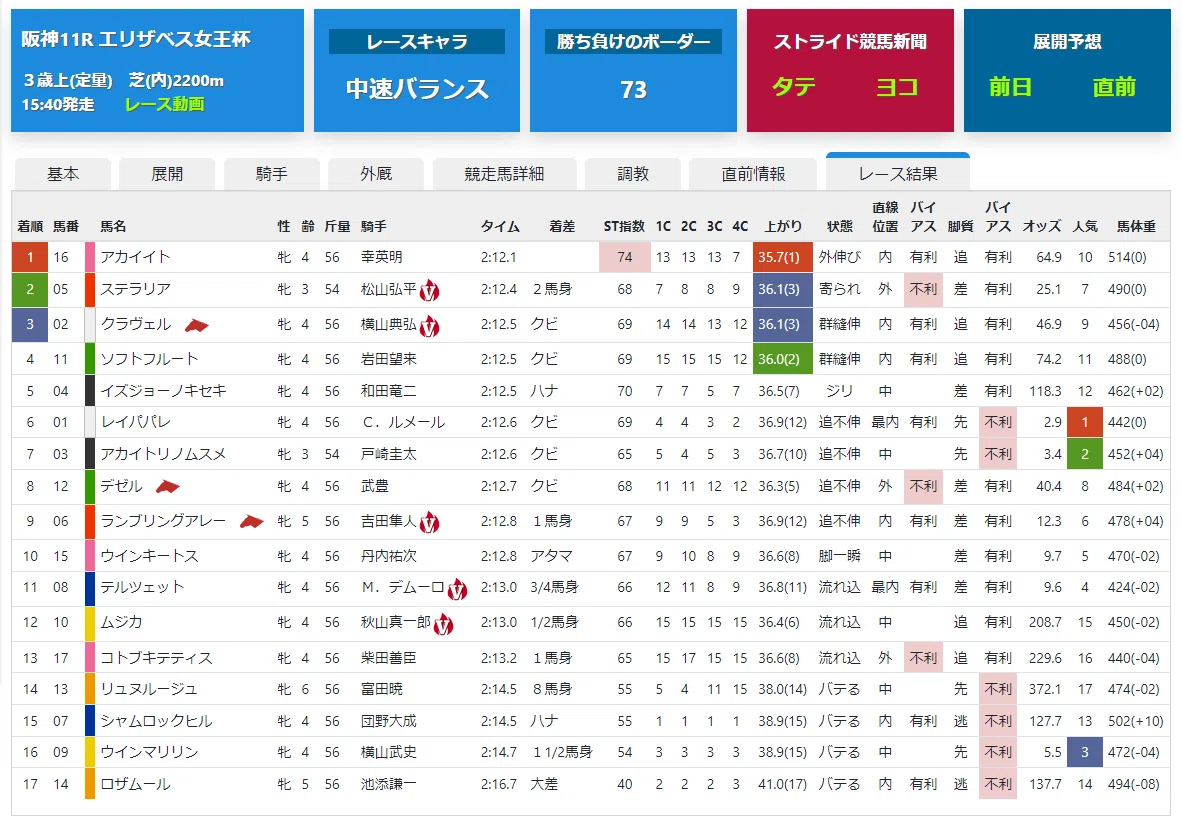Viewport: 1182px width, 826px height.
Task: Click the border value 73
Action: click(633, 90)
